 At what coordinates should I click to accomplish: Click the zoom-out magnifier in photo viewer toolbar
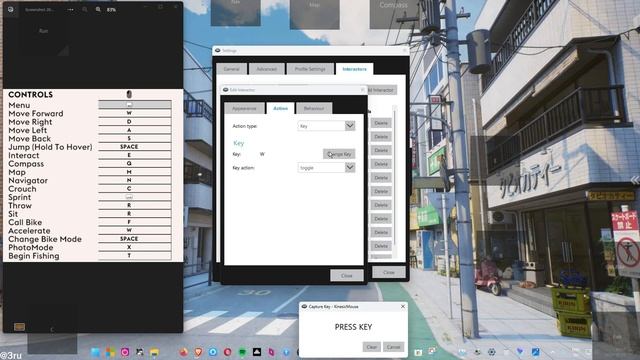(x=85, y=9)
